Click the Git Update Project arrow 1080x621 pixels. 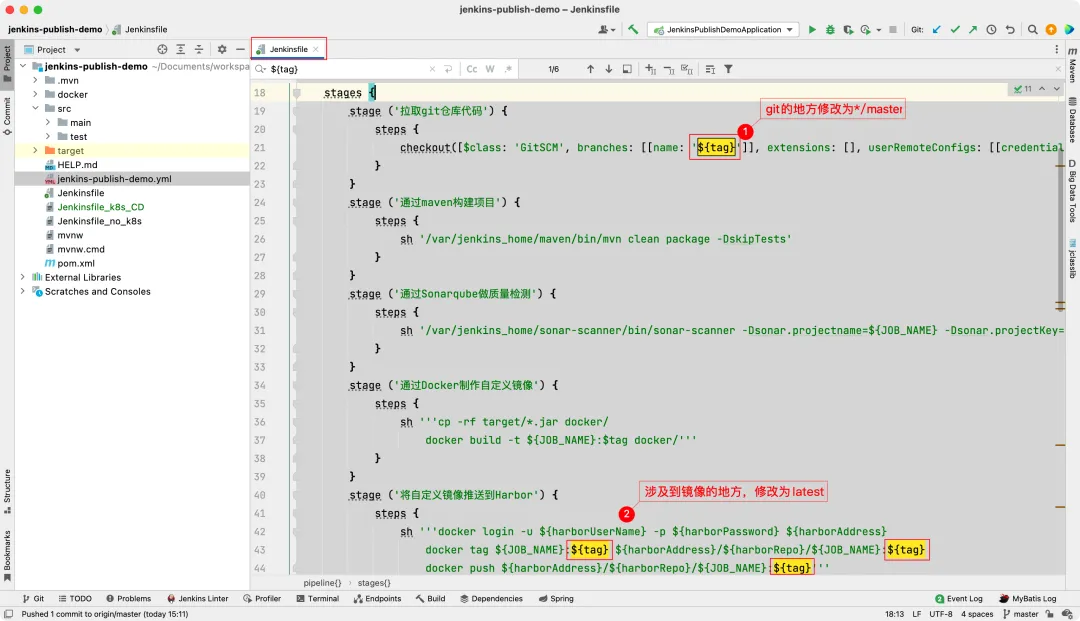click(937, 30)
